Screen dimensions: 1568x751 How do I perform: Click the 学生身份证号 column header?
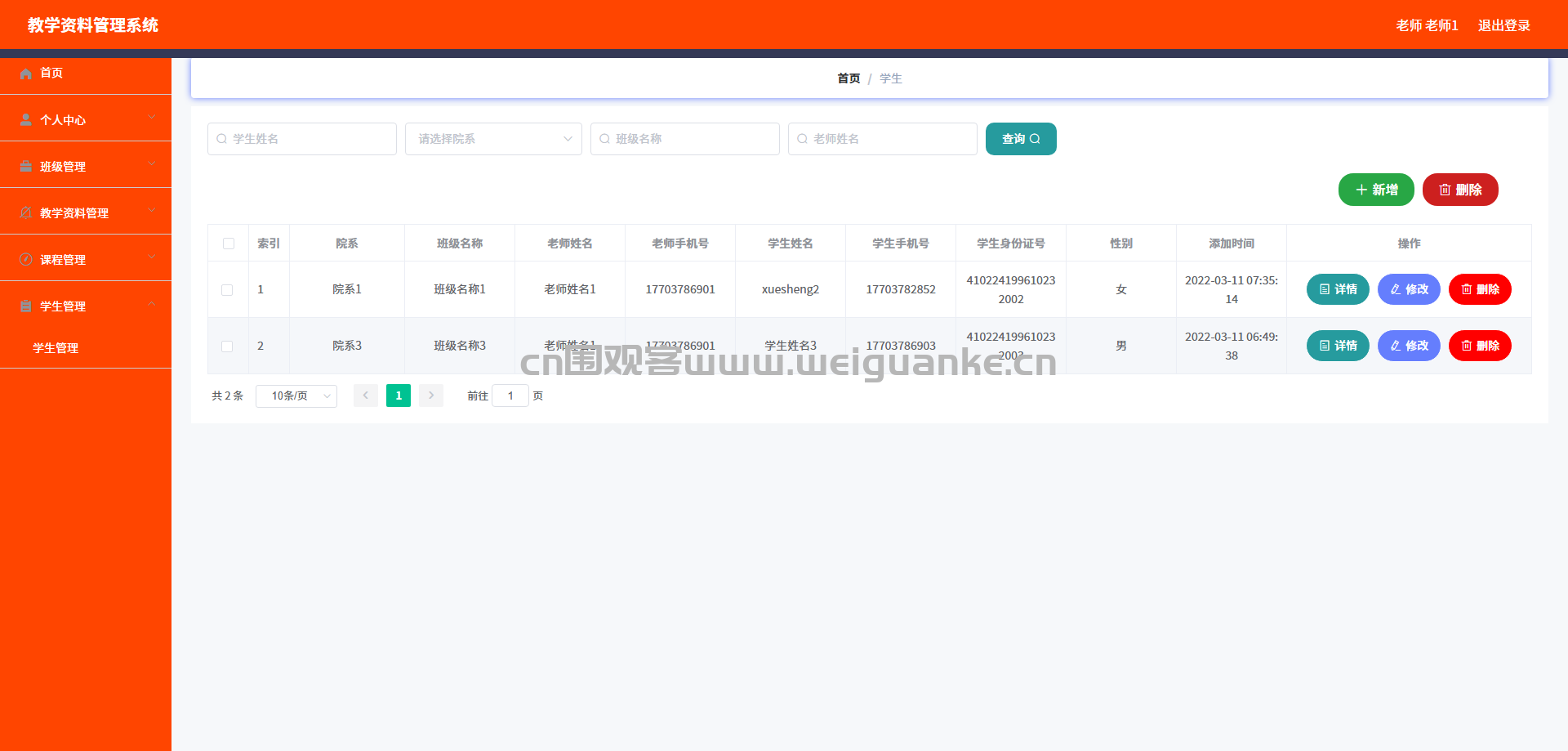pyautogui.click(x=1011, y=244)
